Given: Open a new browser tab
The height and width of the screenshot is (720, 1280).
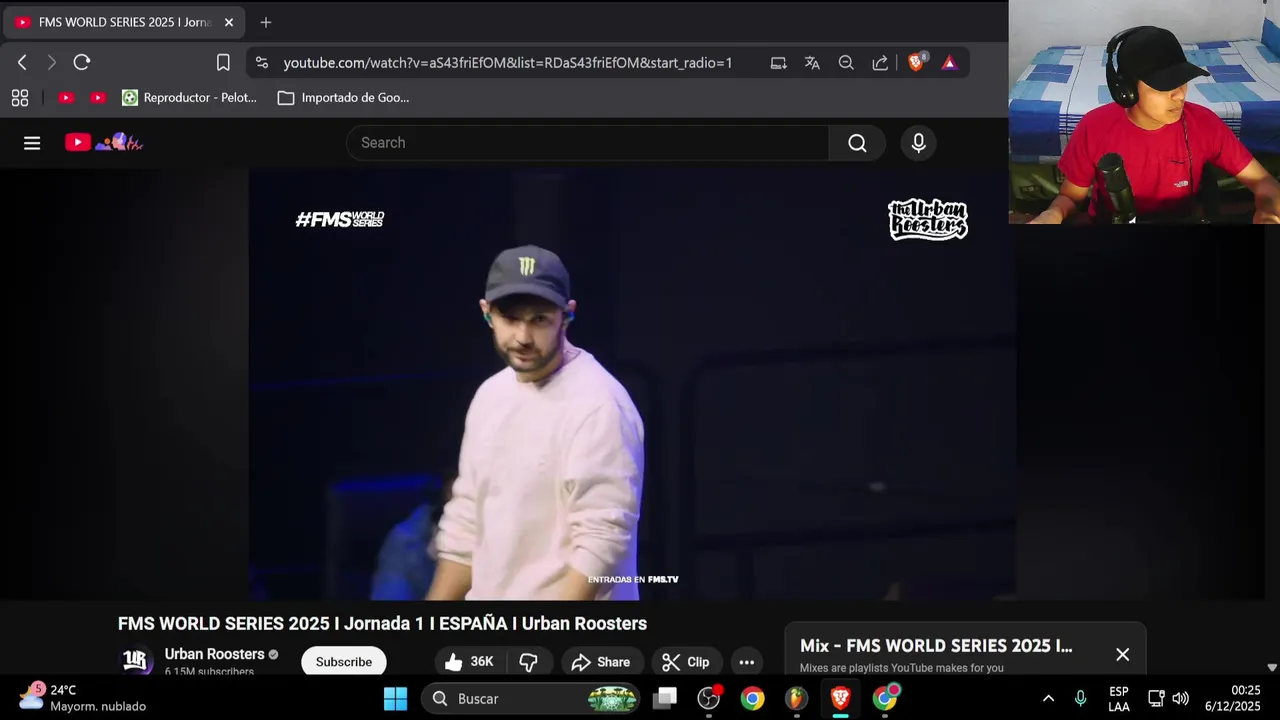Looking at the screenshot, I should pyautogui.click(x=265, y=22).
